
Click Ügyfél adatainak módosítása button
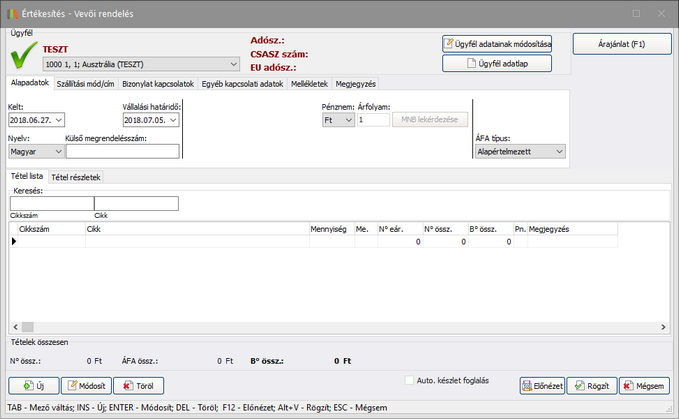click(x=497, y=44)
